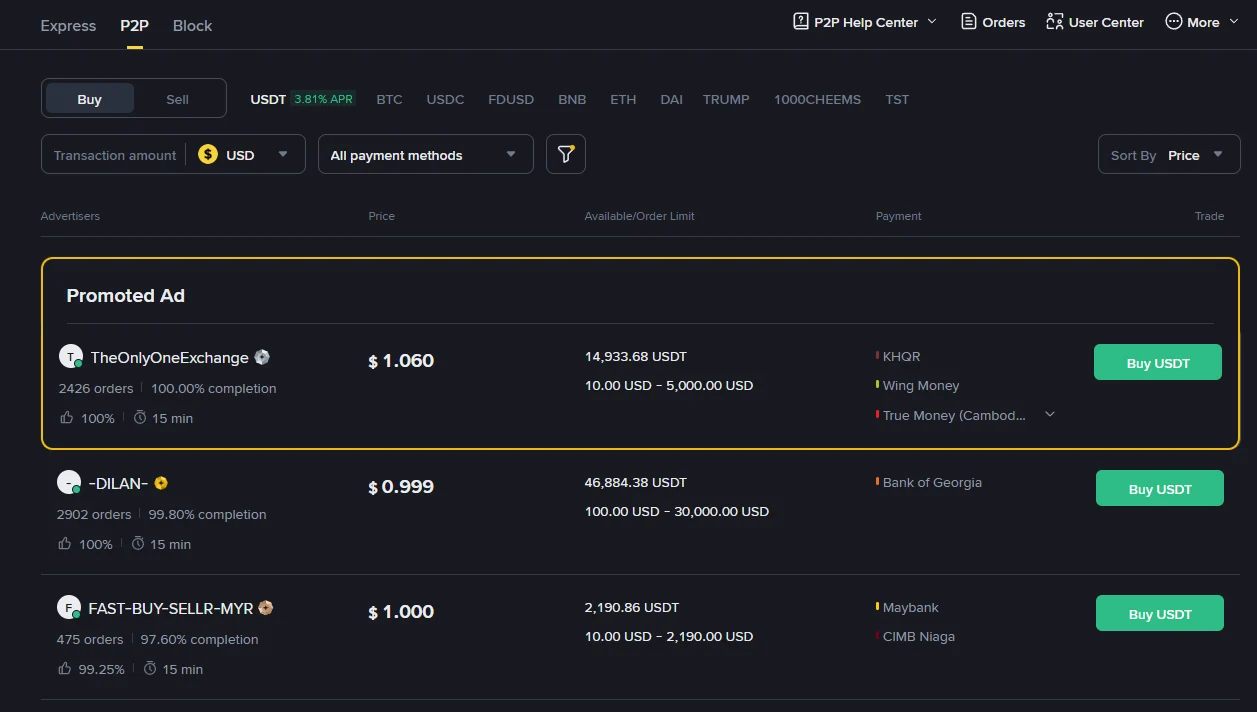Switch to the Sell side
The width and height of the screenshot is (1257, 712).
tap(177, 99)
